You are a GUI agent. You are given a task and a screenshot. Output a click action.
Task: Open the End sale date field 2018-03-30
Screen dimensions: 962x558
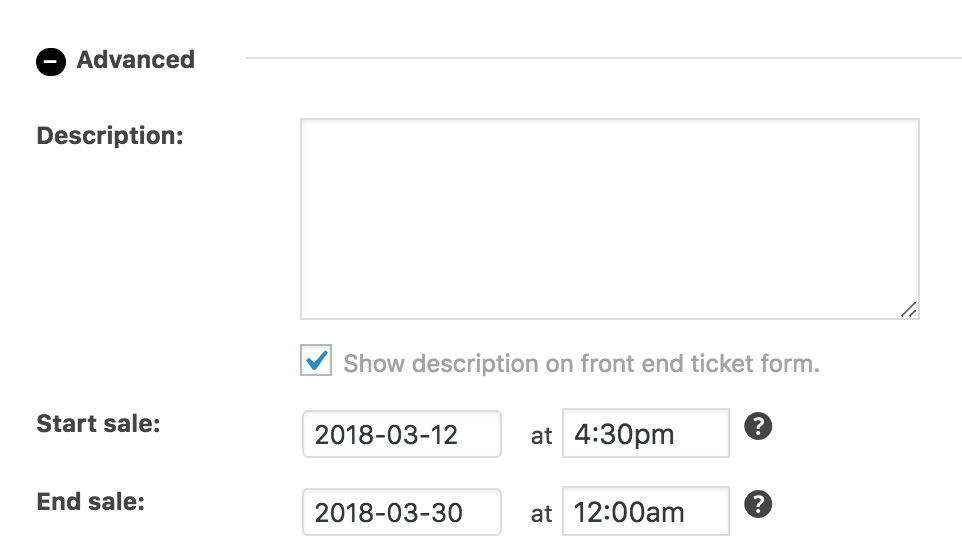click(x=401, y=513)
